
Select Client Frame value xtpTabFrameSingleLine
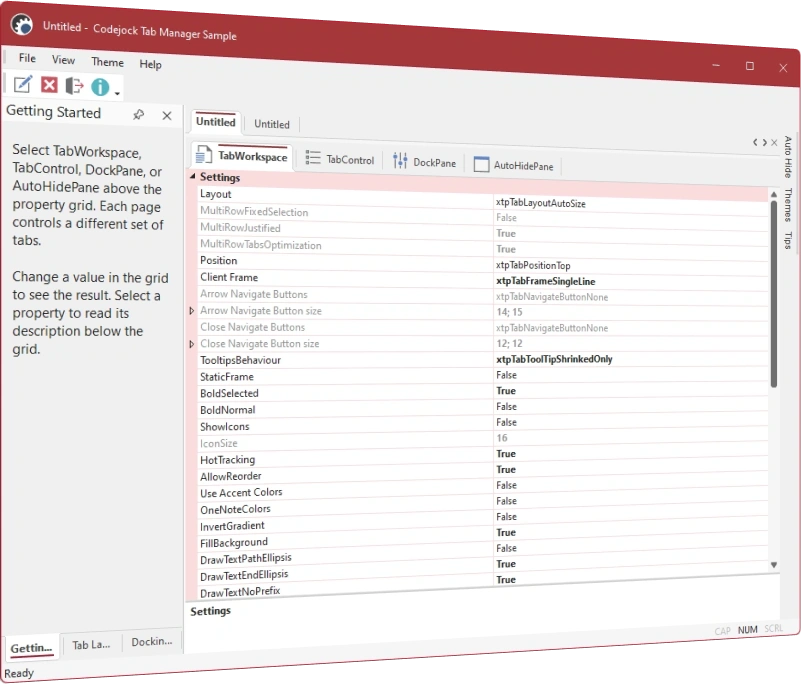tap(545, 281)
